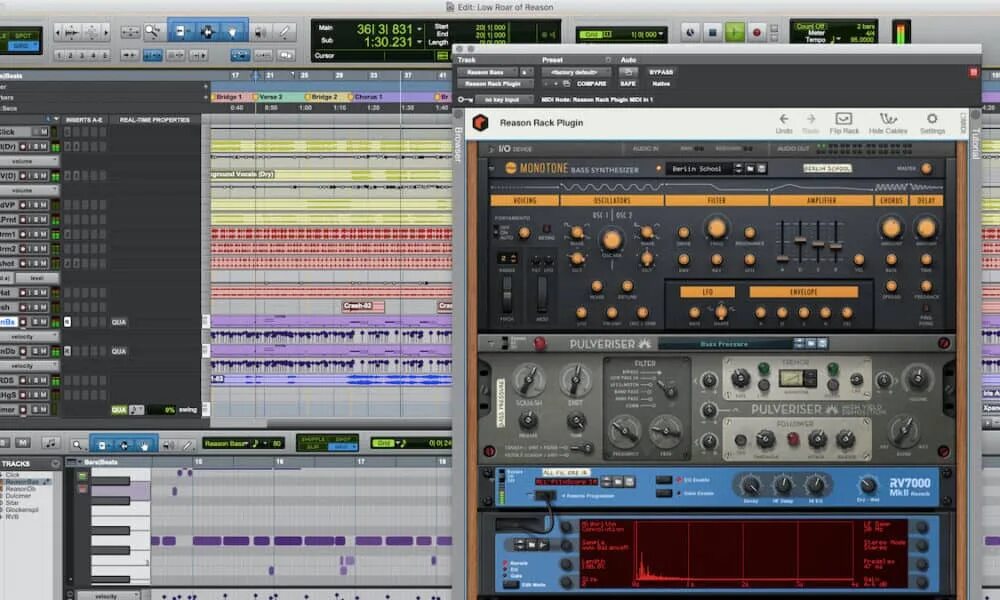Select Dulcimer in MIDI editor tracks list
The image size is (1000, 600).
(x=18, y=495)
